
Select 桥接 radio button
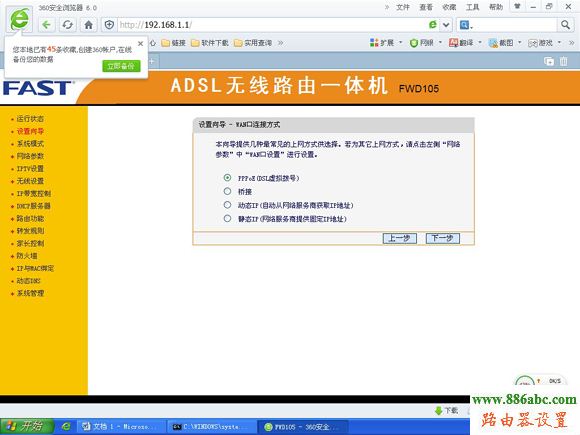227,191
